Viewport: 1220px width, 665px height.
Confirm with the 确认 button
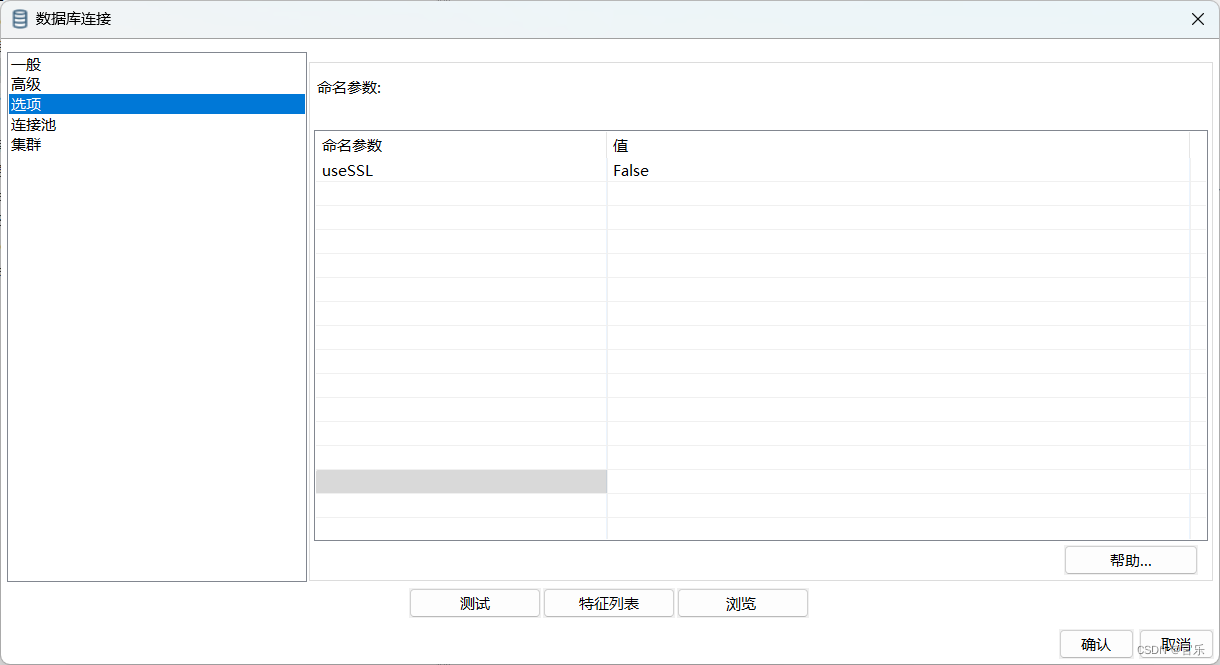pyautogui.click(x=1096, y=644)
